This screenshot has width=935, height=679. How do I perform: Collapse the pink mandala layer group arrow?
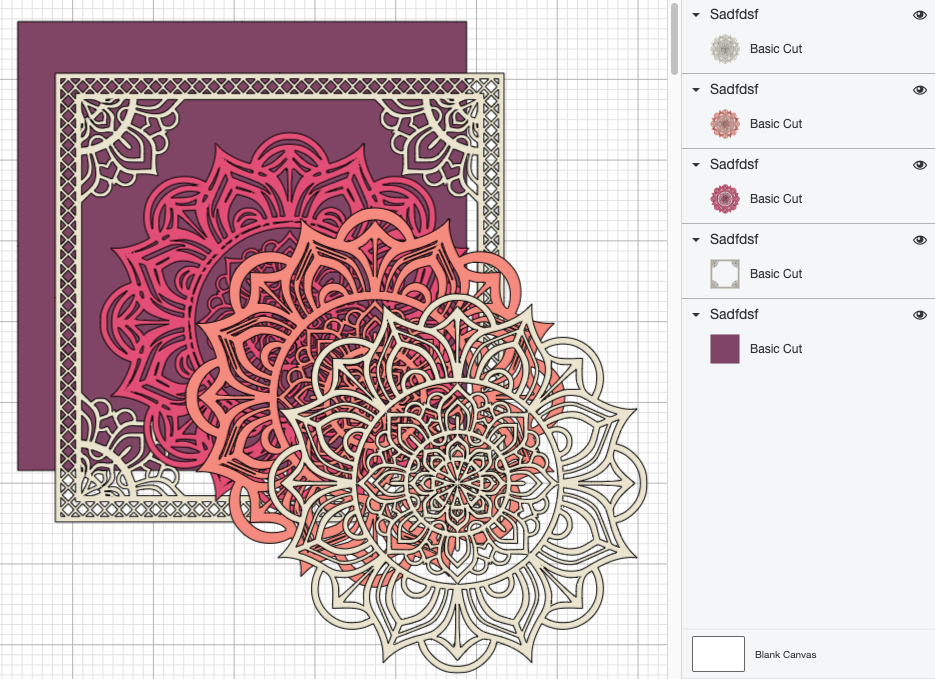(x=696, y=165)
